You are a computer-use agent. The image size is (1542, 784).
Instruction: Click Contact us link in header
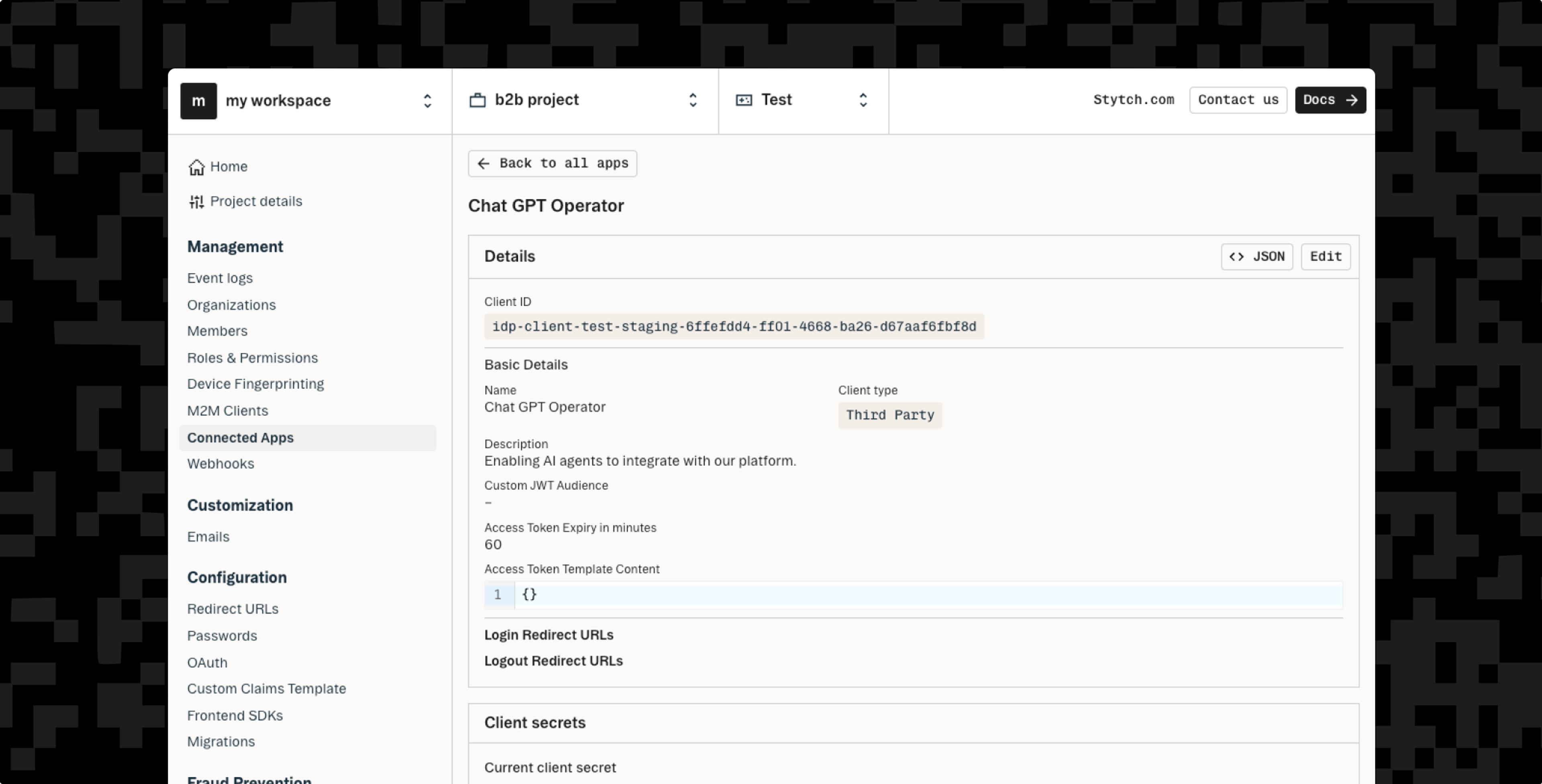click(x=1238, y=100)
